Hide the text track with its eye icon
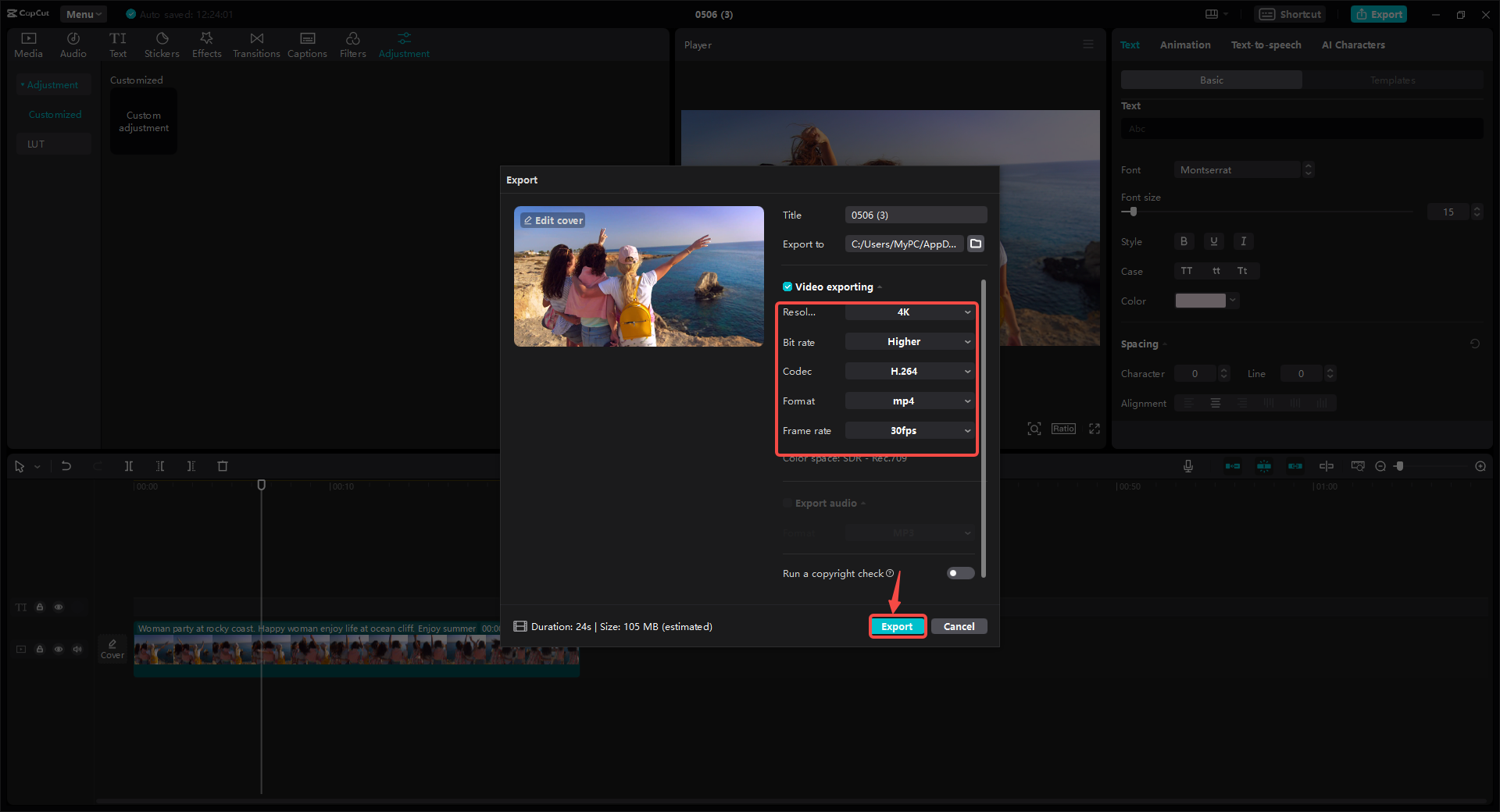 59,607
